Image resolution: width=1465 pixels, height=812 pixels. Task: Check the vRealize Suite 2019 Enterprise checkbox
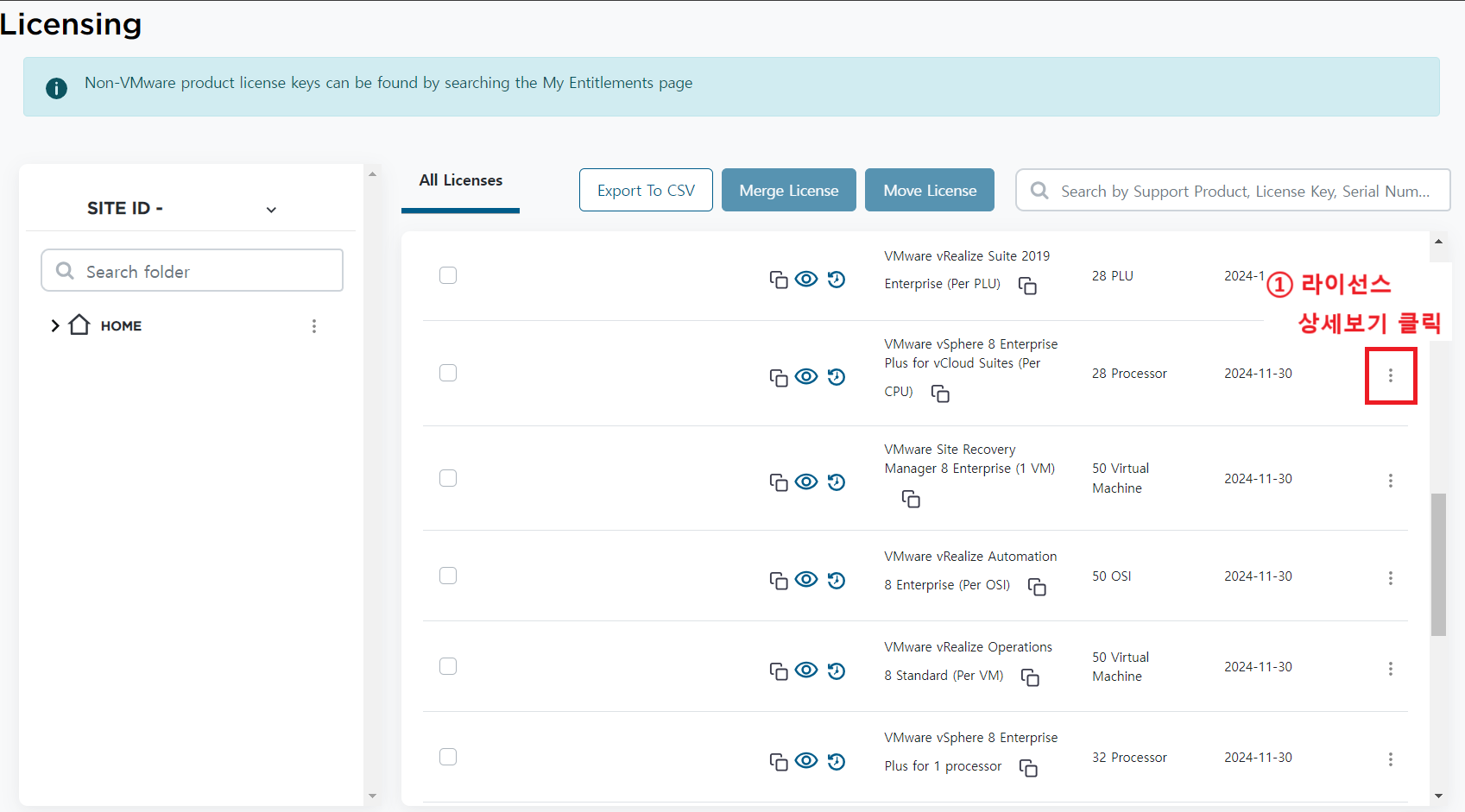pos(448,275)
